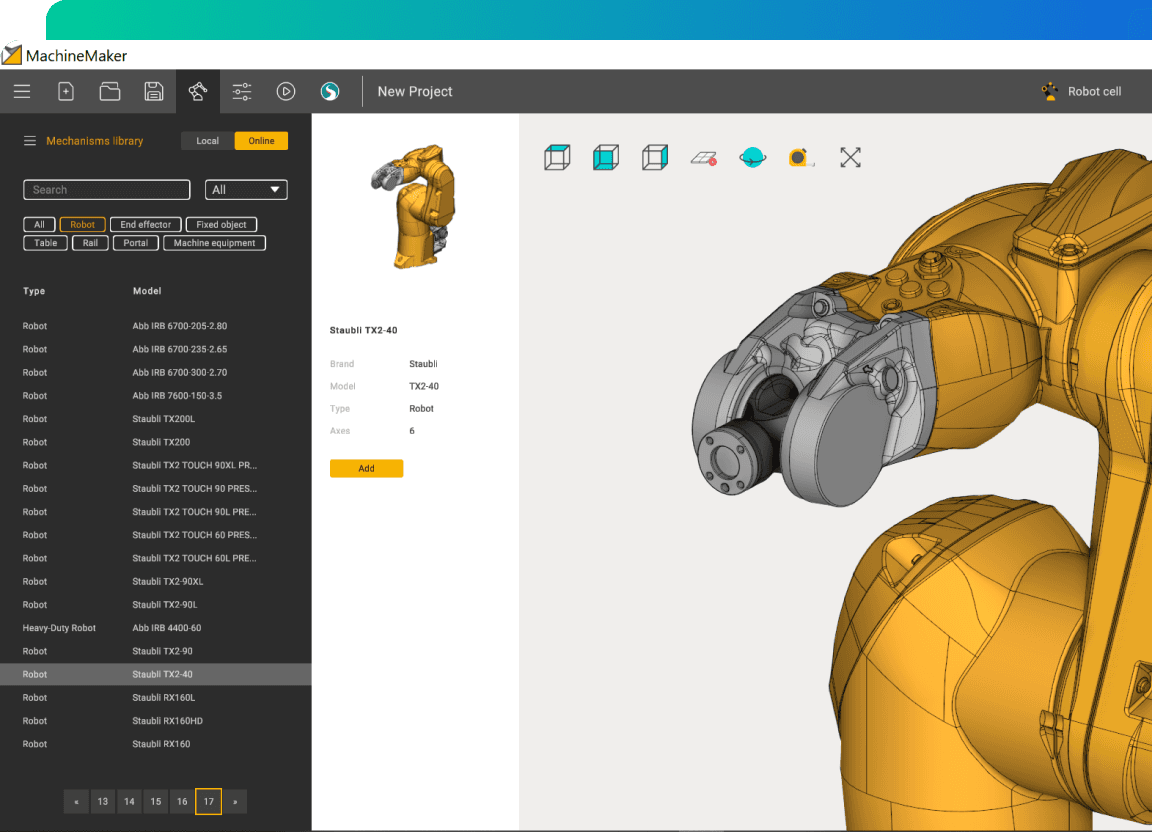The height and width of the screenshot is (832, 1152).
Task: Switch library source to Online
Action: 261,141
